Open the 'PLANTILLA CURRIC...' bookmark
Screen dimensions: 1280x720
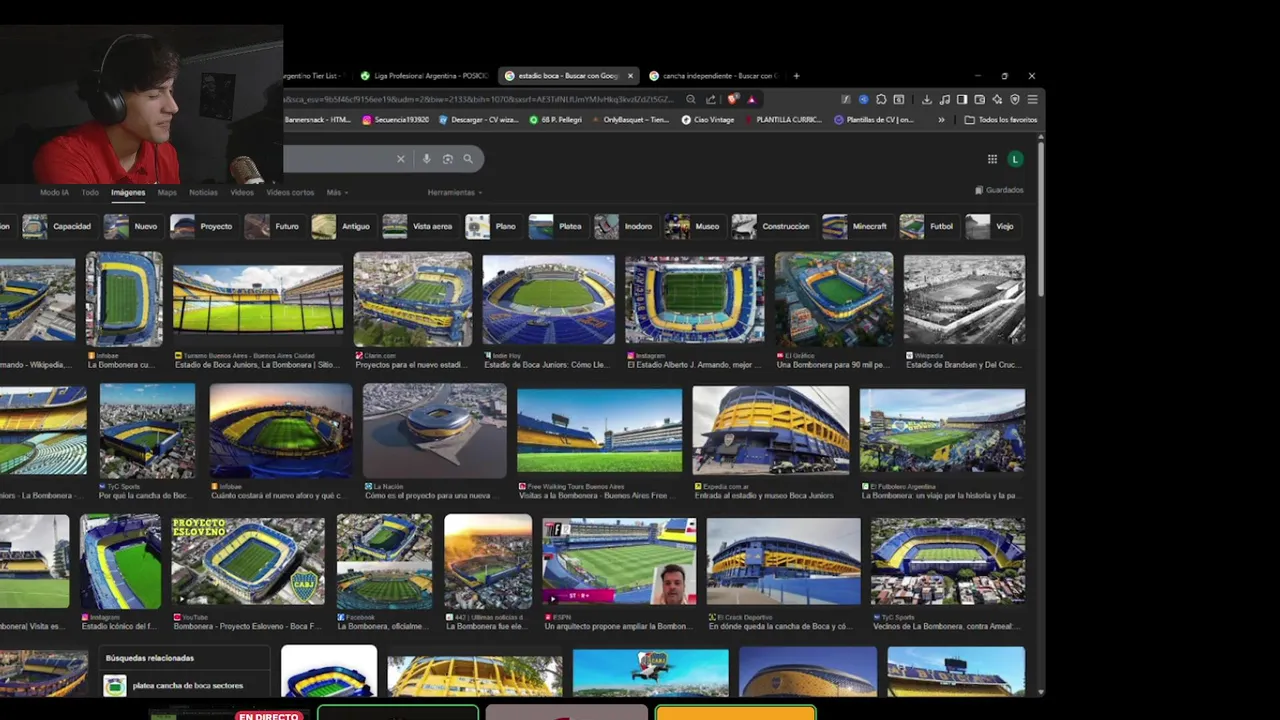[782, 120]
